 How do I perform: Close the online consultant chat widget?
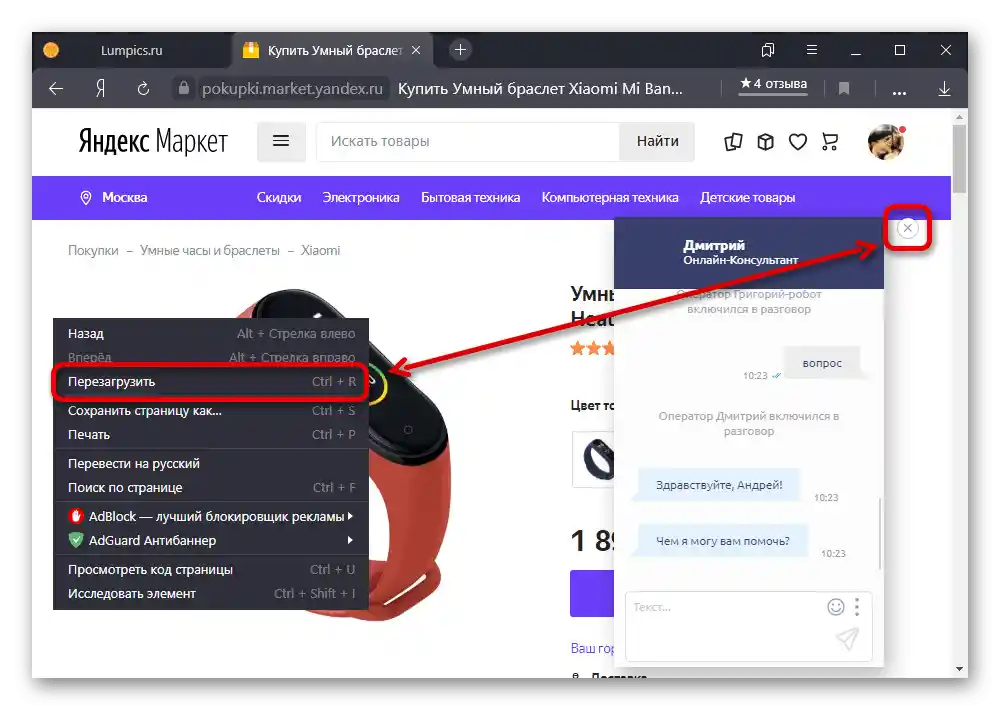[908, 228]
